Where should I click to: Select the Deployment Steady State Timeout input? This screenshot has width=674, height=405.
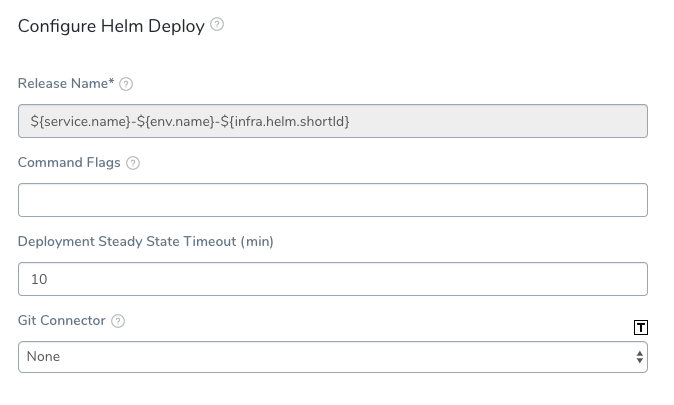pyautogui.click(x=333, y=279)
